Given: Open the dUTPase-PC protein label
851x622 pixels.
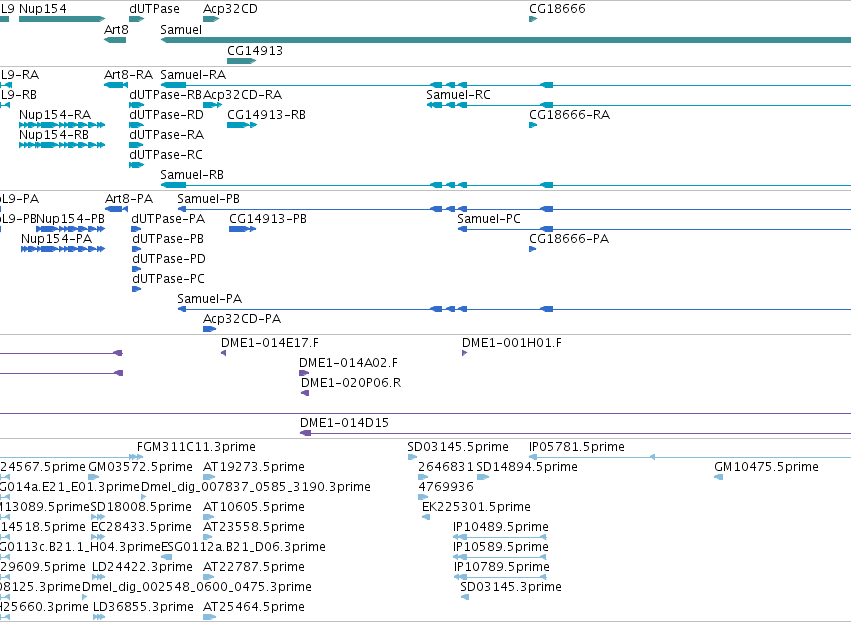Looking at the screenshot, I should 168,279.
